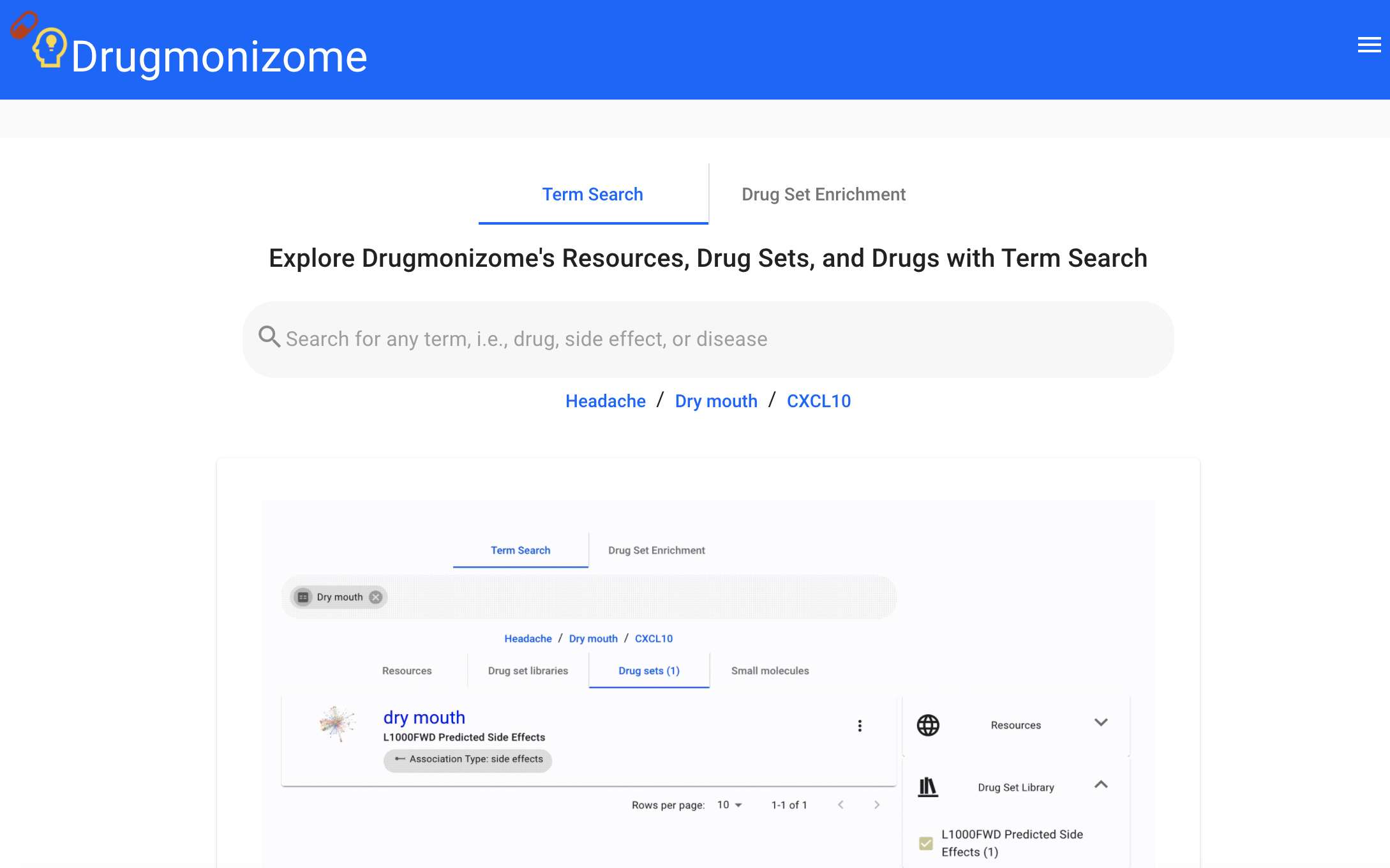Click the L1000FWD Predicted Side Effects subtitle

click(464, 737)
